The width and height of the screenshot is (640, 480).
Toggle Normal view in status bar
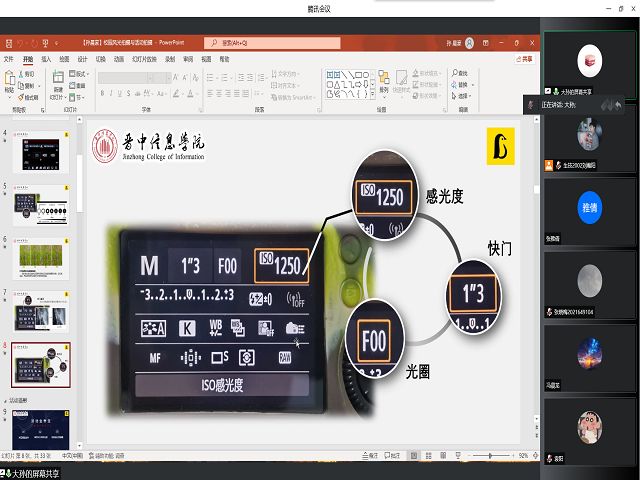coord(414,456)
